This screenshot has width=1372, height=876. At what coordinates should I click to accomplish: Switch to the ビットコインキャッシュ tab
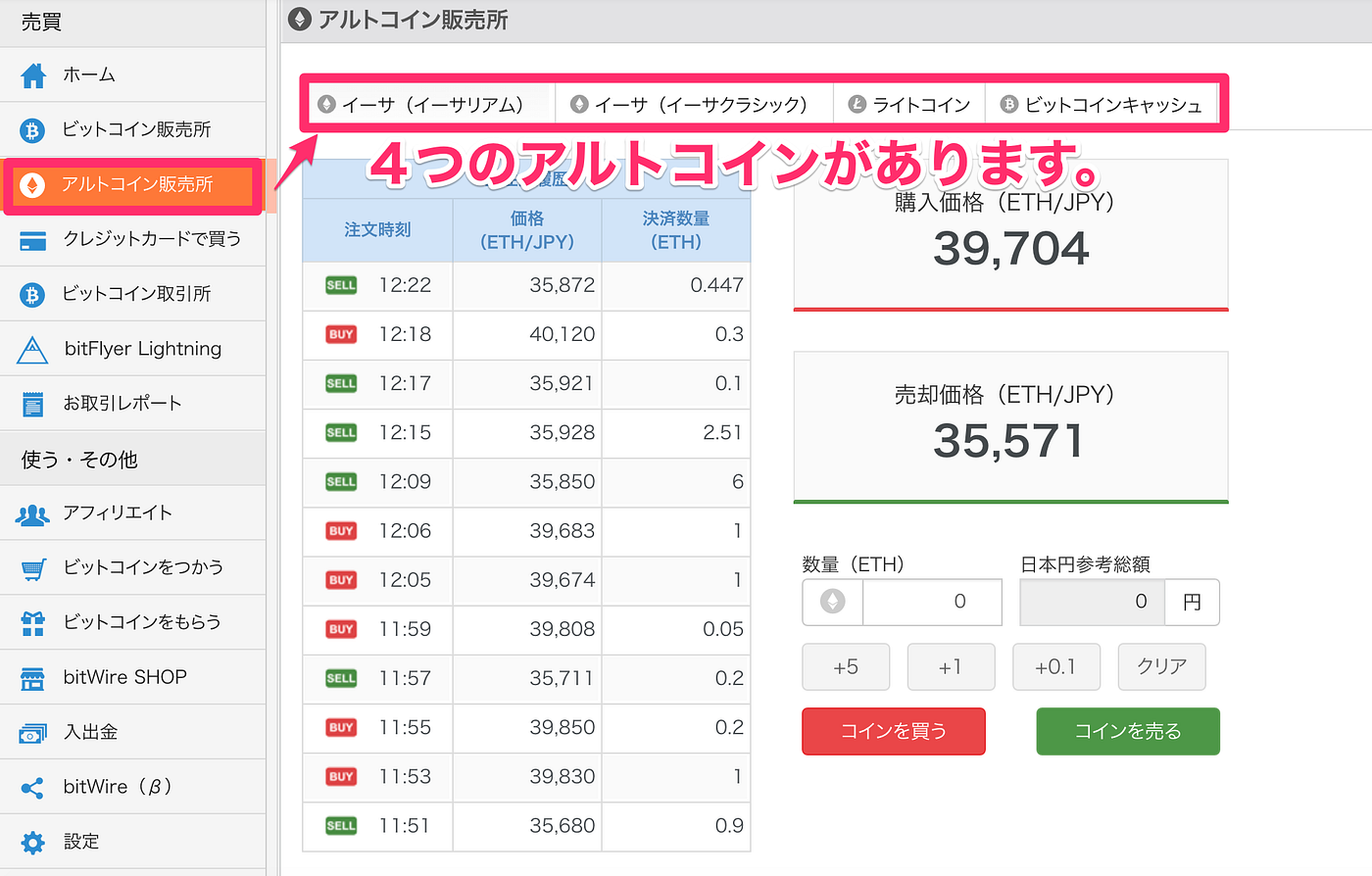1102,104
